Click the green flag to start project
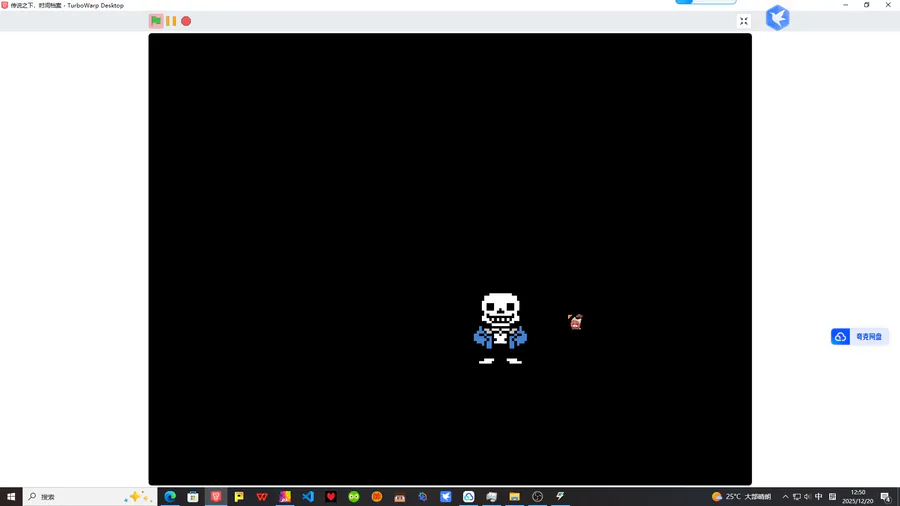The height and width of the screenshot is (506, 900). [156, 21]
